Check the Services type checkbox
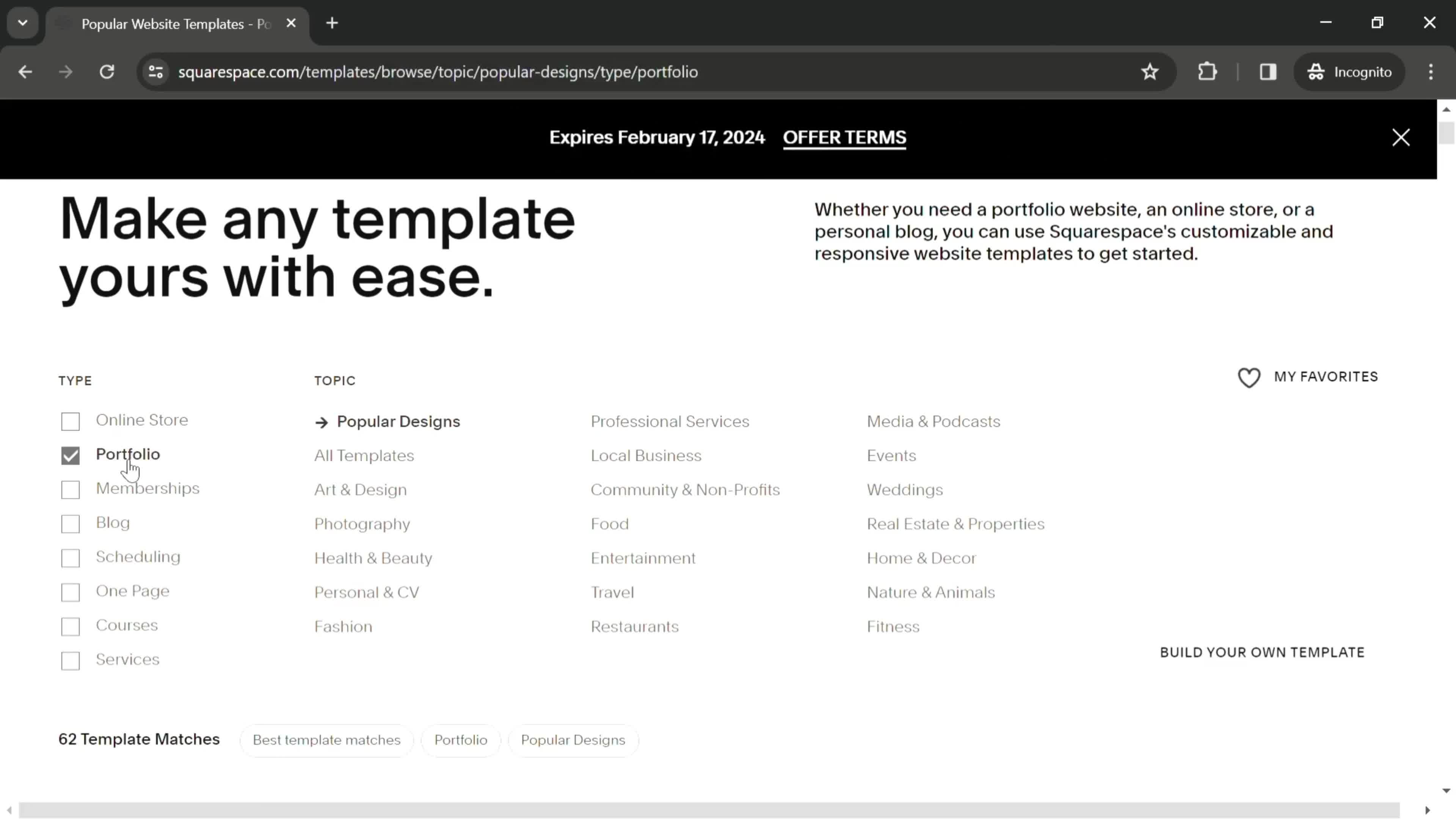 pyautogui.click(x=71, y=661)
